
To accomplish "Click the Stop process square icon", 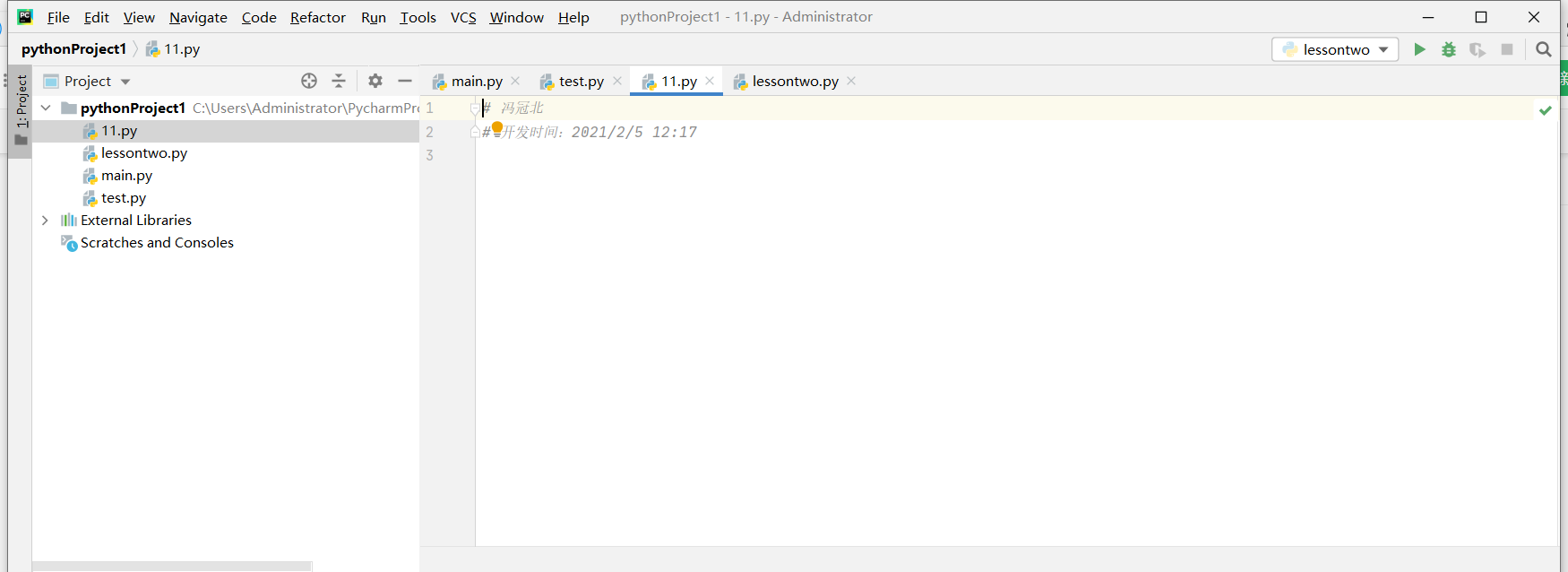I will [x=1507, y=49].
